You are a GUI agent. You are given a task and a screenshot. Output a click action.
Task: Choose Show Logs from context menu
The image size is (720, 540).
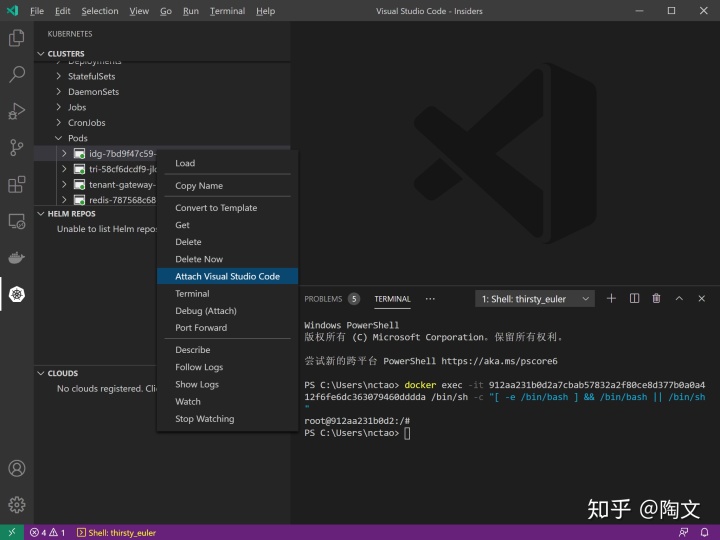[227, 384]
